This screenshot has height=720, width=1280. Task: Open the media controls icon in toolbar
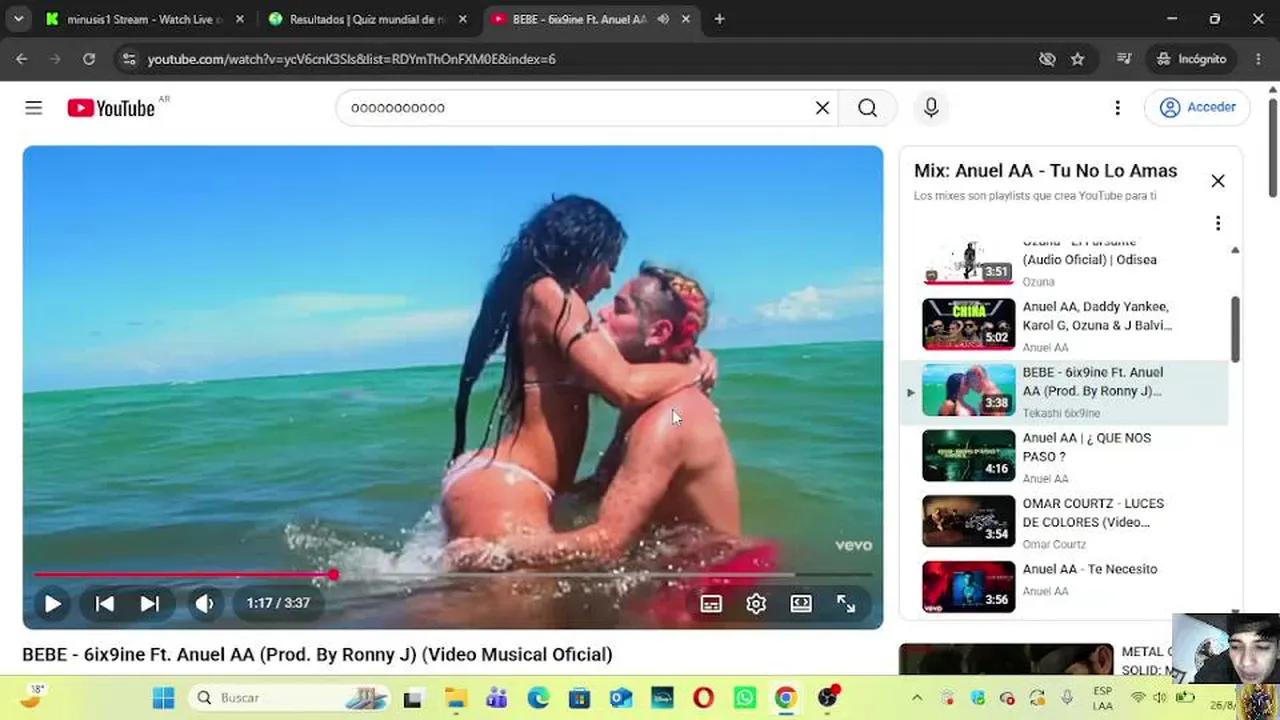1124,59
